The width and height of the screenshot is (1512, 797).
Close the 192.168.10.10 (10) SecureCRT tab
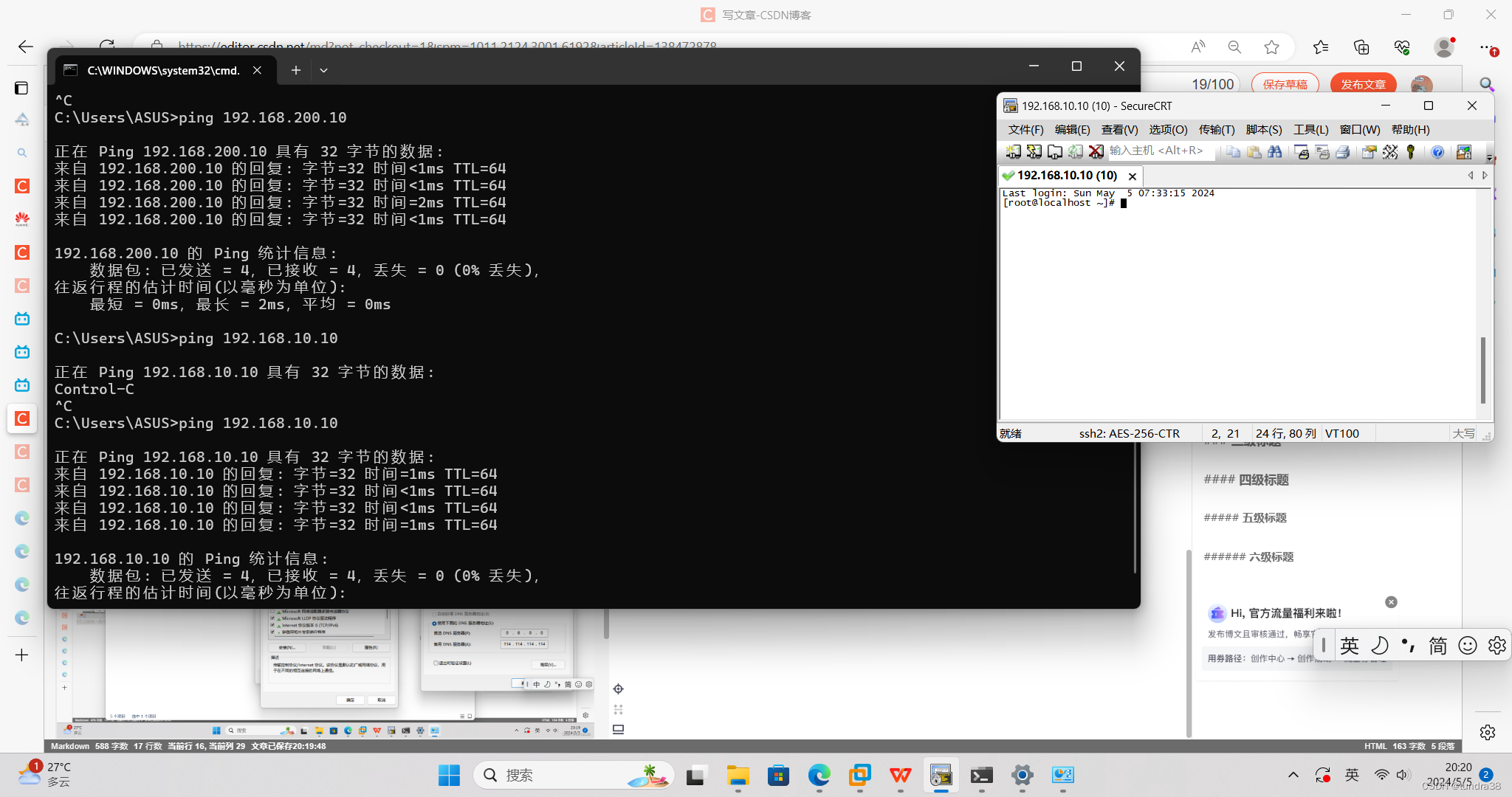1132,176
